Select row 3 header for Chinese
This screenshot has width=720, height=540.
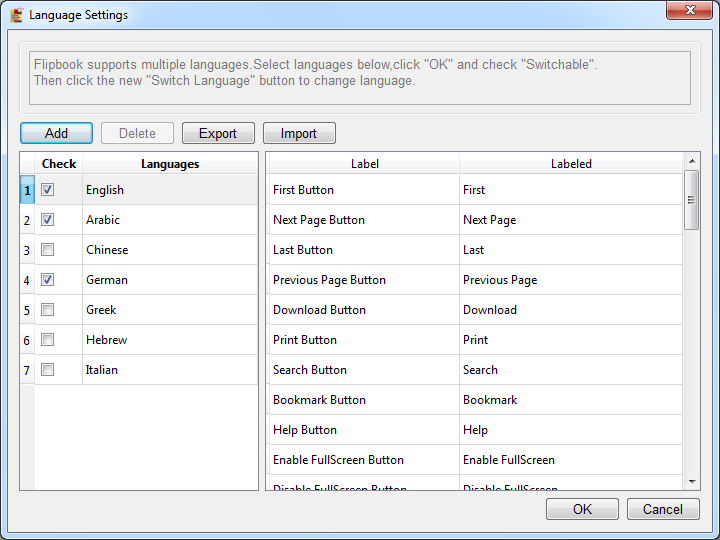pos(27,250)
